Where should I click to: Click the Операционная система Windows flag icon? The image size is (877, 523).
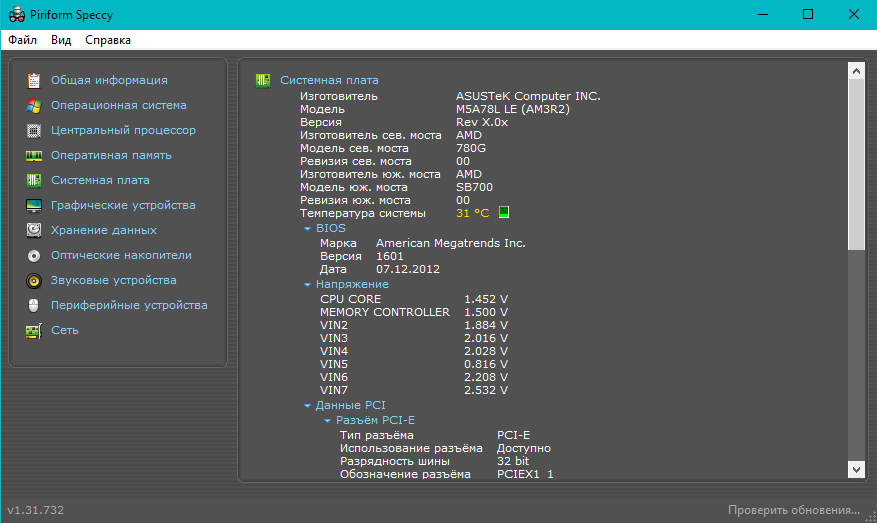click(x=34, y=106)
